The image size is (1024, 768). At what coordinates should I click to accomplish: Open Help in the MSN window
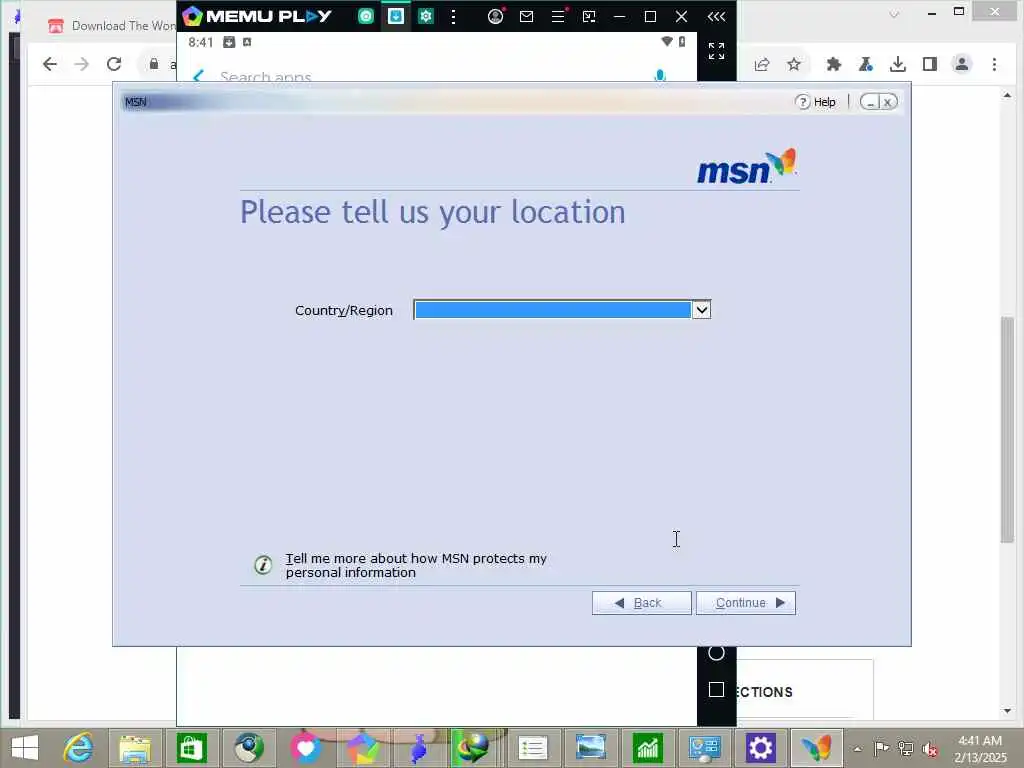(816, 102)
